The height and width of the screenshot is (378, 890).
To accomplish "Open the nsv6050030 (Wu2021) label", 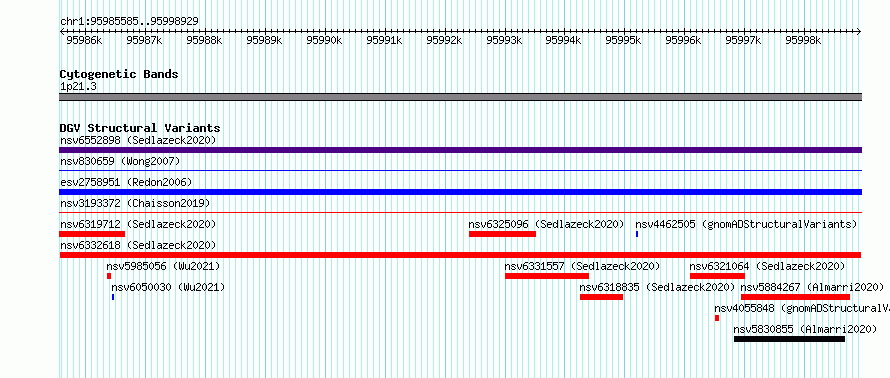I will tap(168, 287).
